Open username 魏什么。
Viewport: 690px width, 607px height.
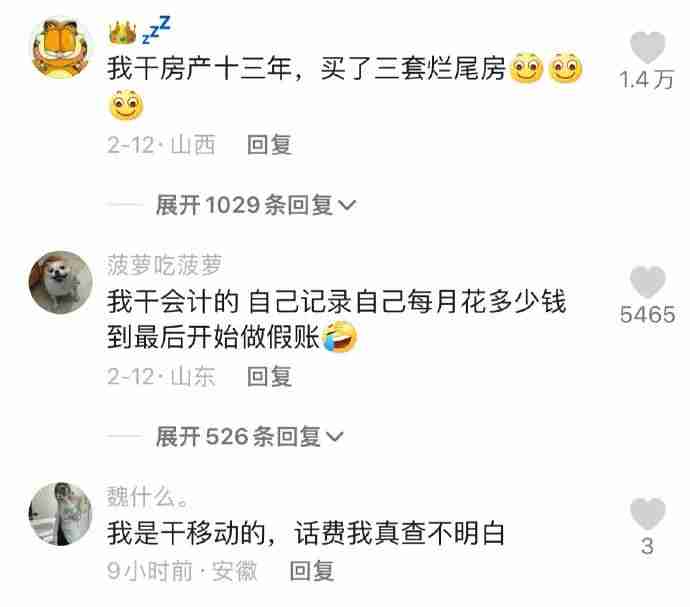pyautogui.click(x=149, y=497)
